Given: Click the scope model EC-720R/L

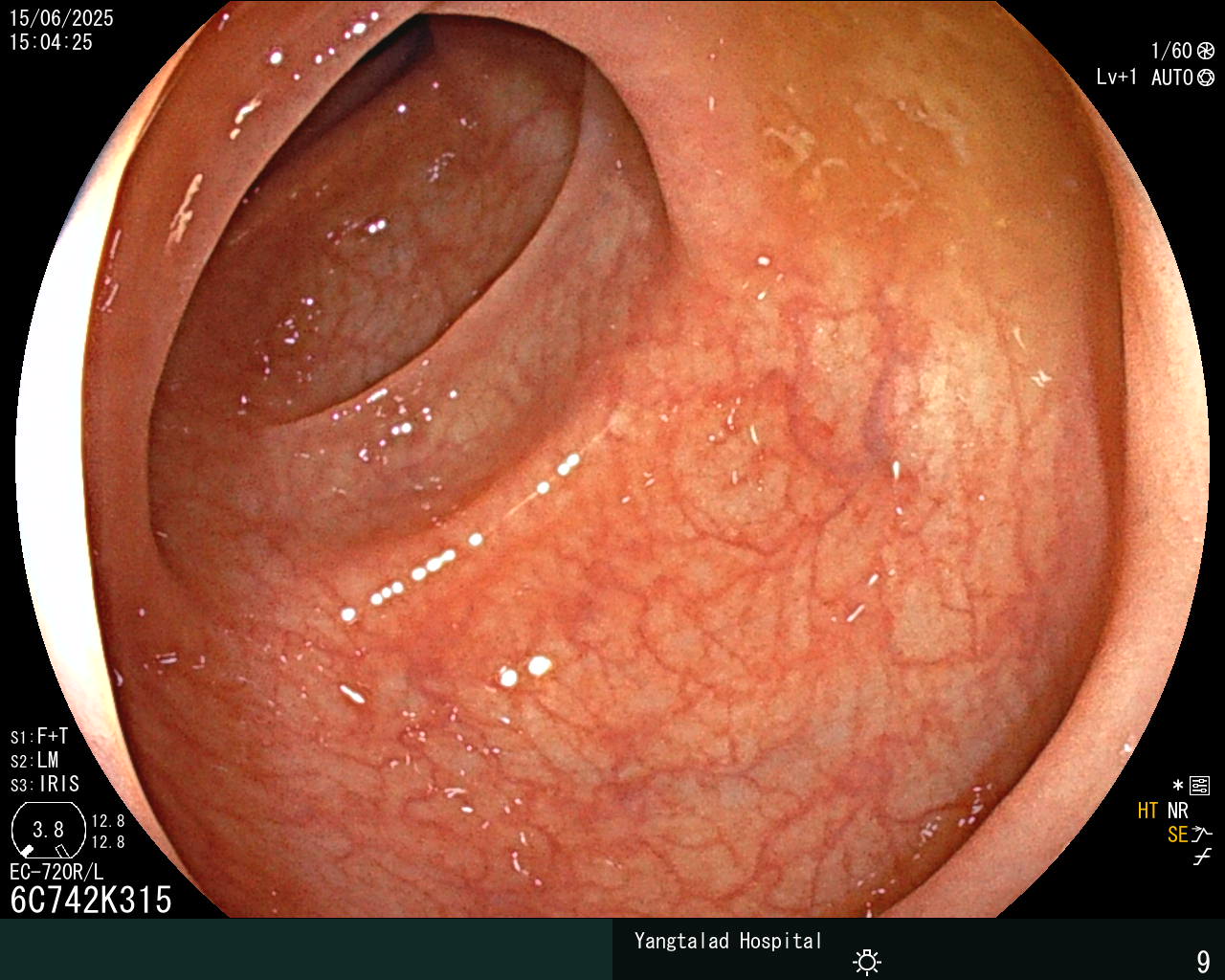Looking at the screenshot, I should pyautogui.click(x=56, y=872).
